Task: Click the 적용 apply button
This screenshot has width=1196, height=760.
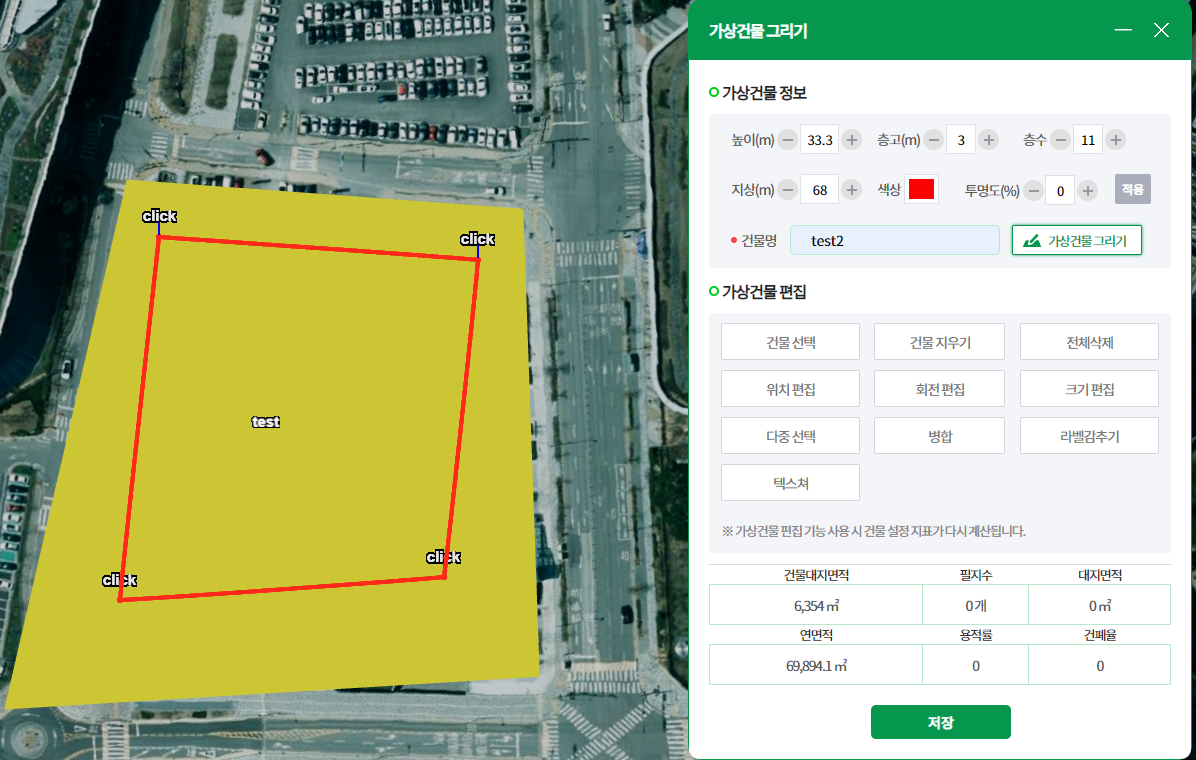Action: point(1133,189)
